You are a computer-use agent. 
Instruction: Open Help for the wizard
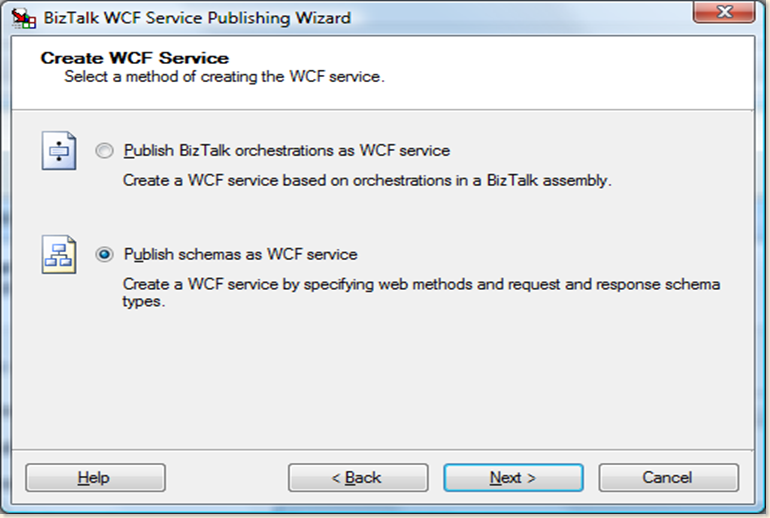pos(94,478)
